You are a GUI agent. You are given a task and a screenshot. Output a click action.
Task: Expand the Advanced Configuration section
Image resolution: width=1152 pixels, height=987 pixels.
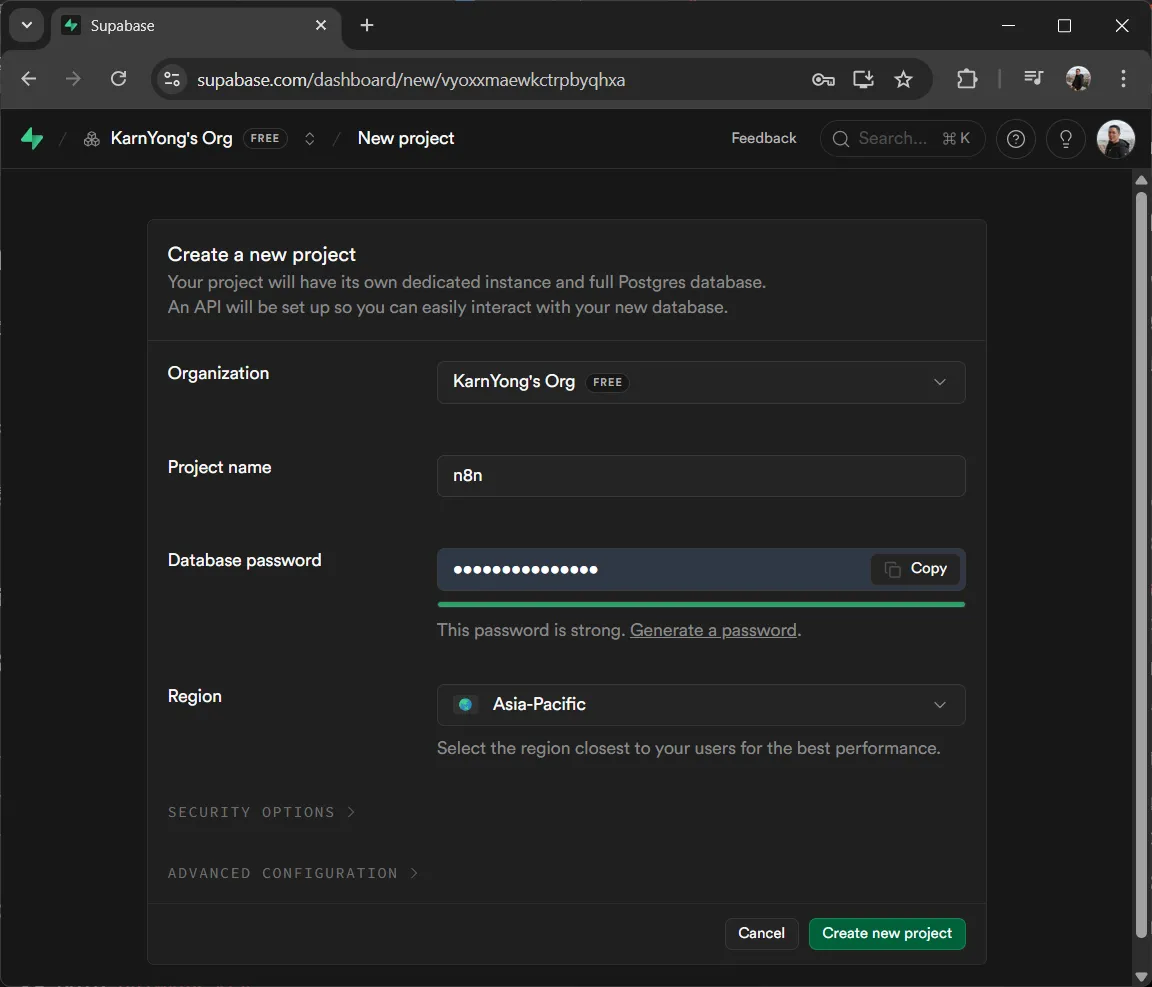[292, 873]
